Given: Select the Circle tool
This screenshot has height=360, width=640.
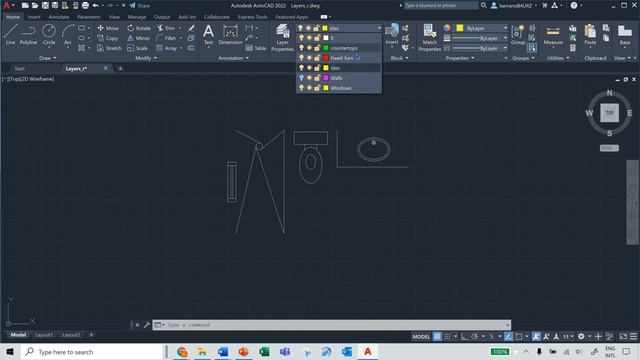Looking at the screenshot, I should click(x=49, y=34).
